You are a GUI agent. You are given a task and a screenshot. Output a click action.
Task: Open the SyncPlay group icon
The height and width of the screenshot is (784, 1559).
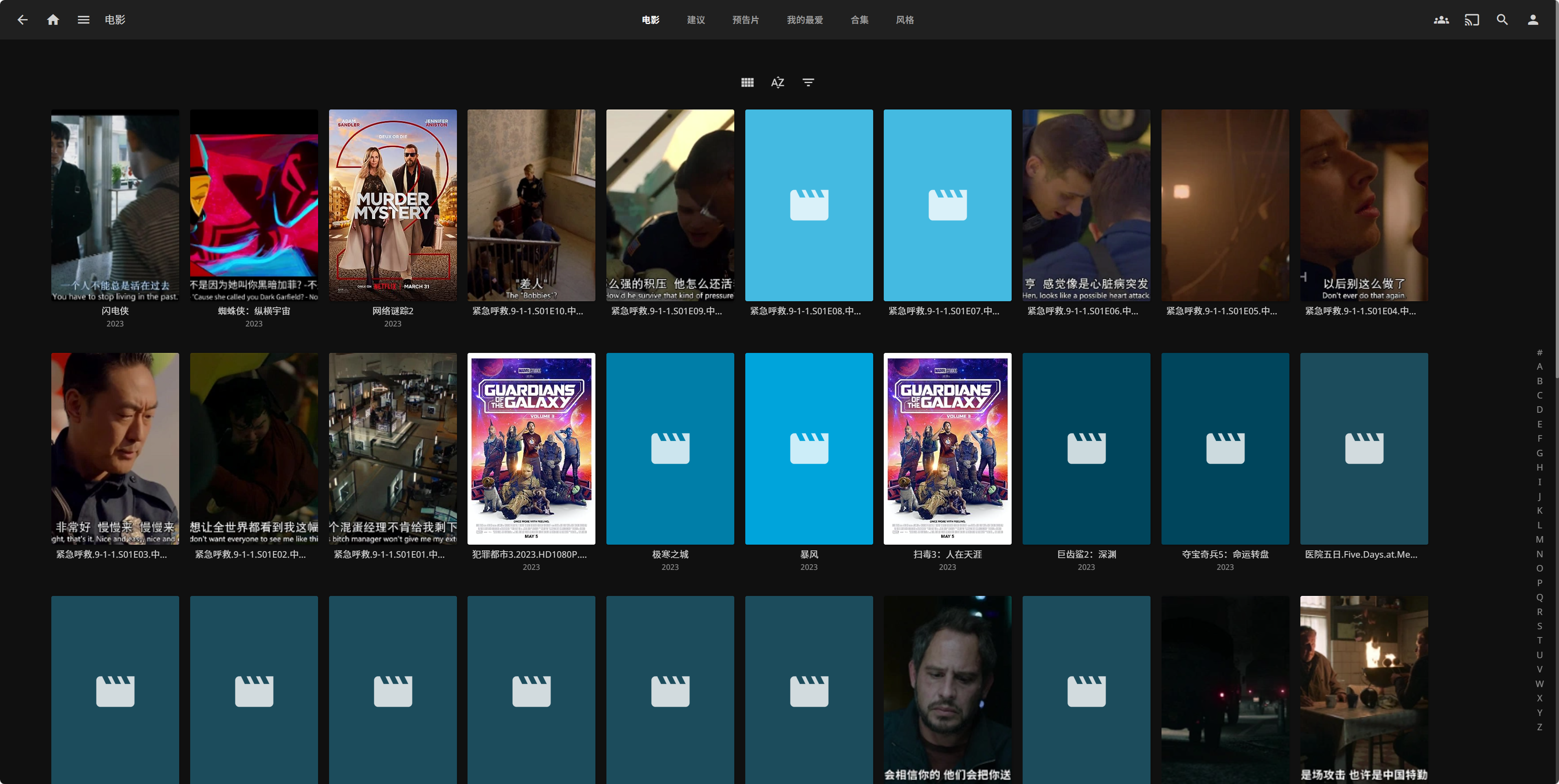click(1442, 20)
